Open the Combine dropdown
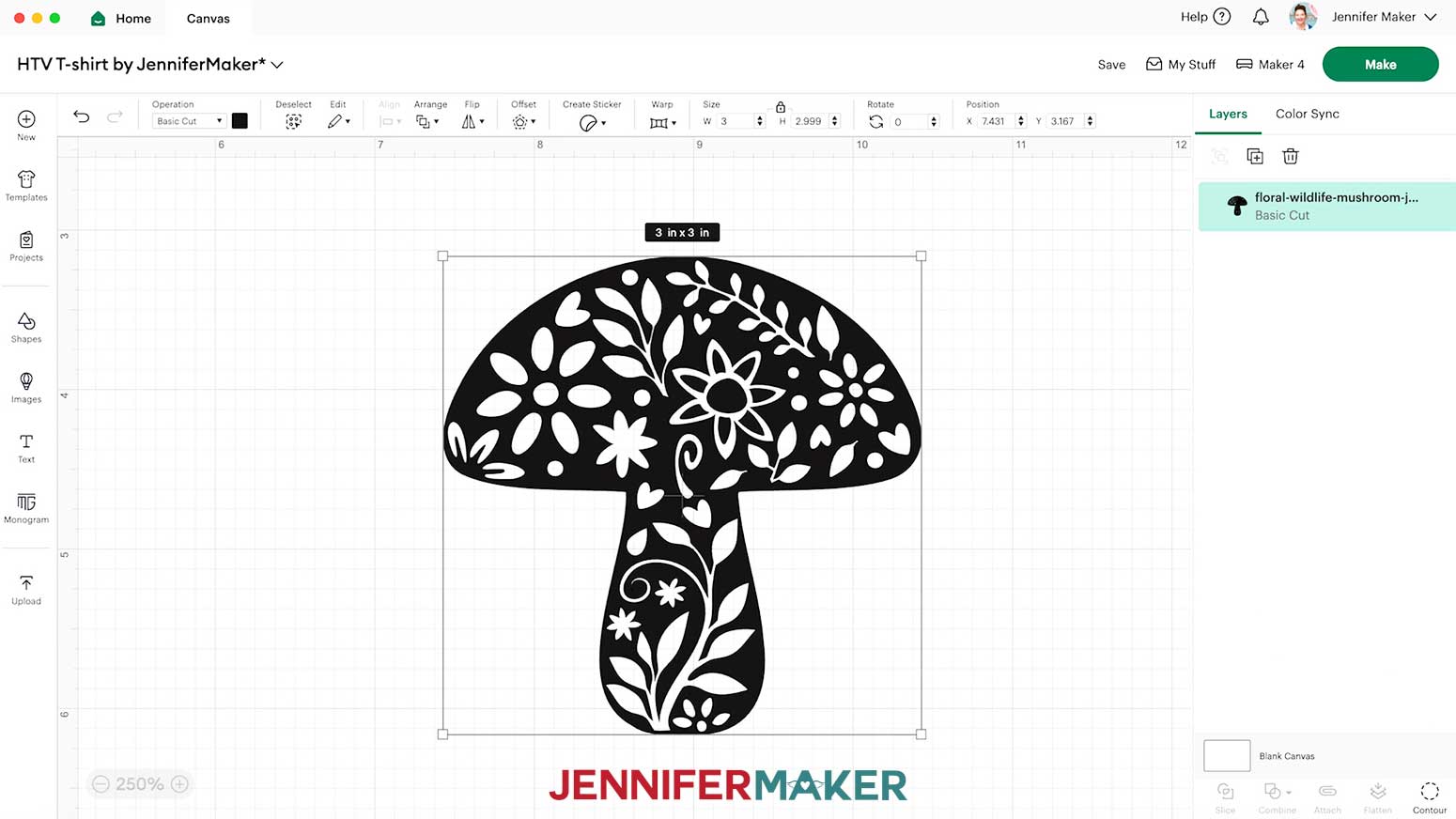The height and width of the screenshot is (819, 1456). pos(1277,797)
